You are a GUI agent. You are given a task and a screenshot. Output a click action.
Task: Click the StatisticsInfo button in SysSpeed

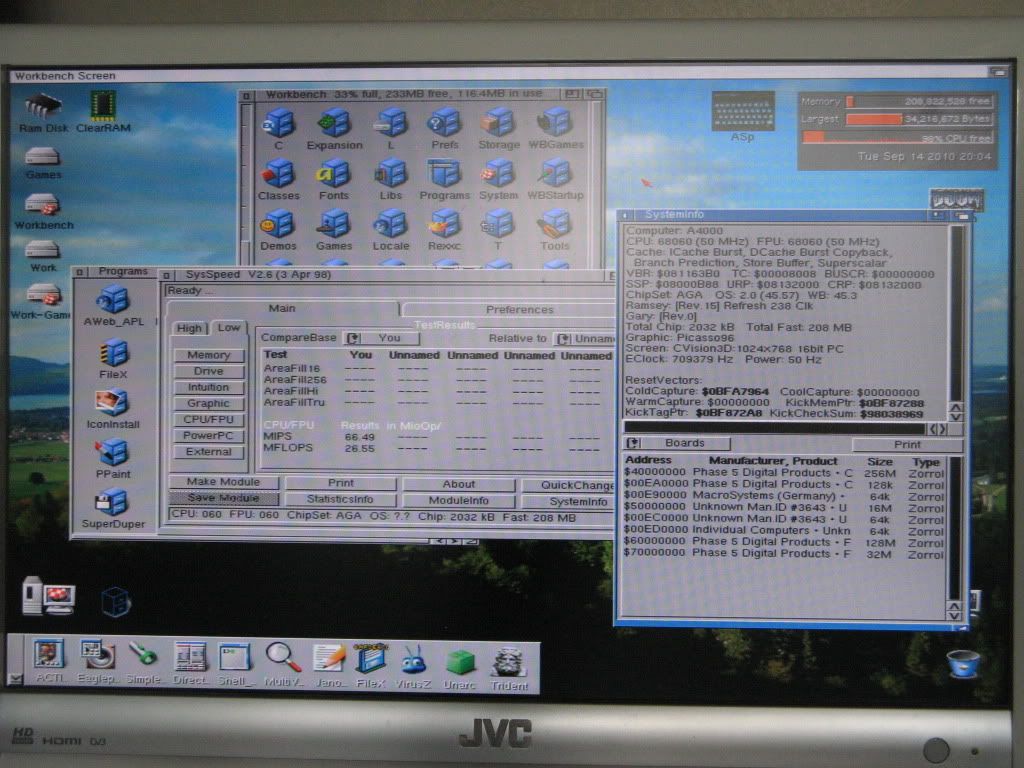pyautogui.click(x=340, y=500)
